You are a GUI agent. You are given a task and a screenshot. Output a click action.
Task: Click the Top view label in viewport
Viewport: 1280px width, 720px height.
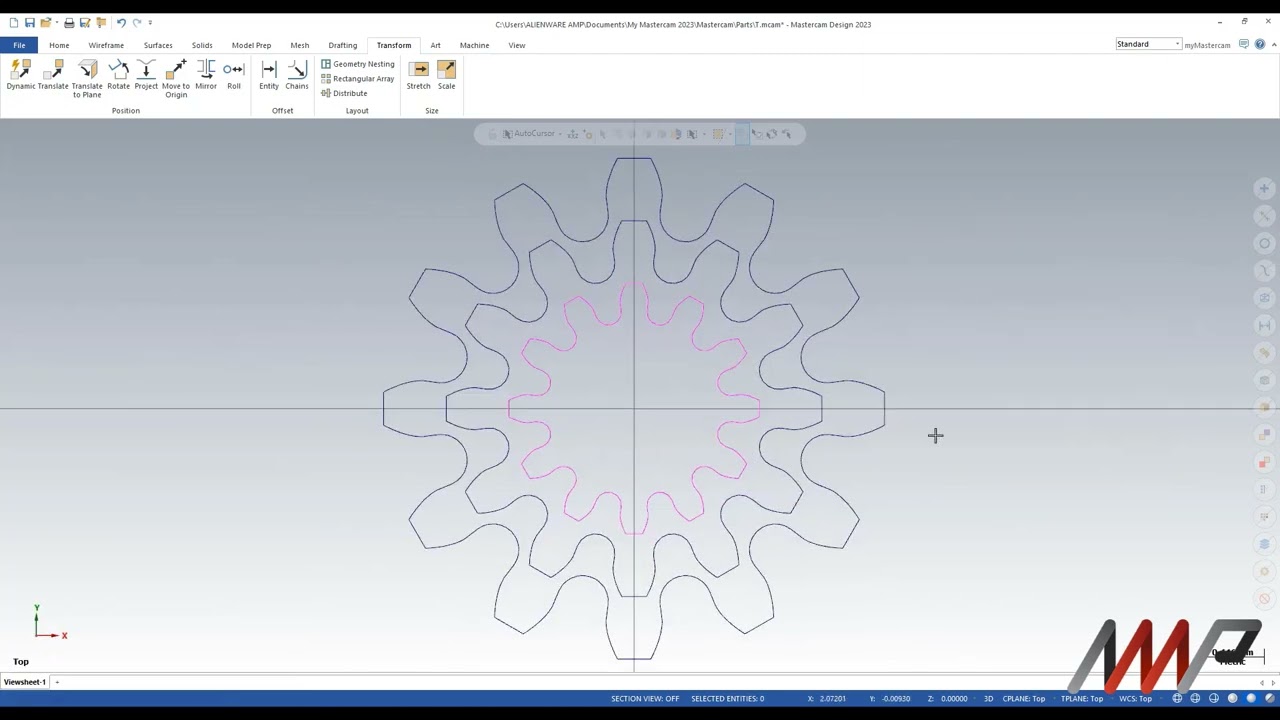click(x=21, y=661)
